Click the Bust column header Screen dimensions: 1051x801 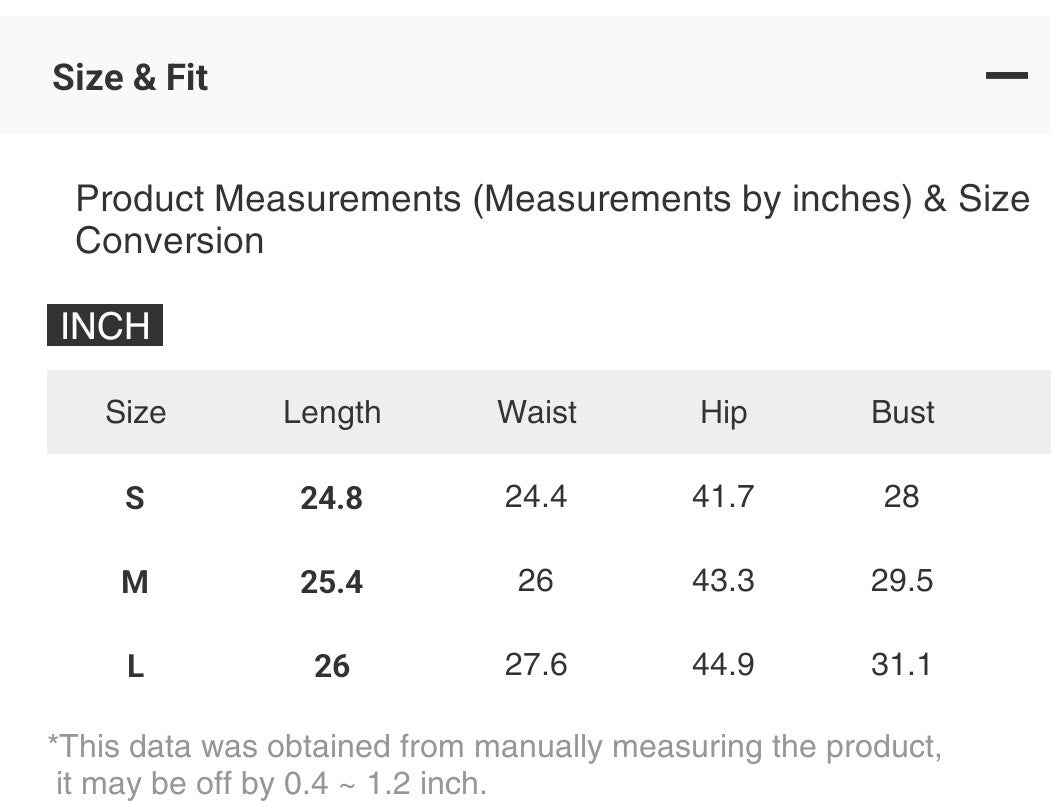902,412
